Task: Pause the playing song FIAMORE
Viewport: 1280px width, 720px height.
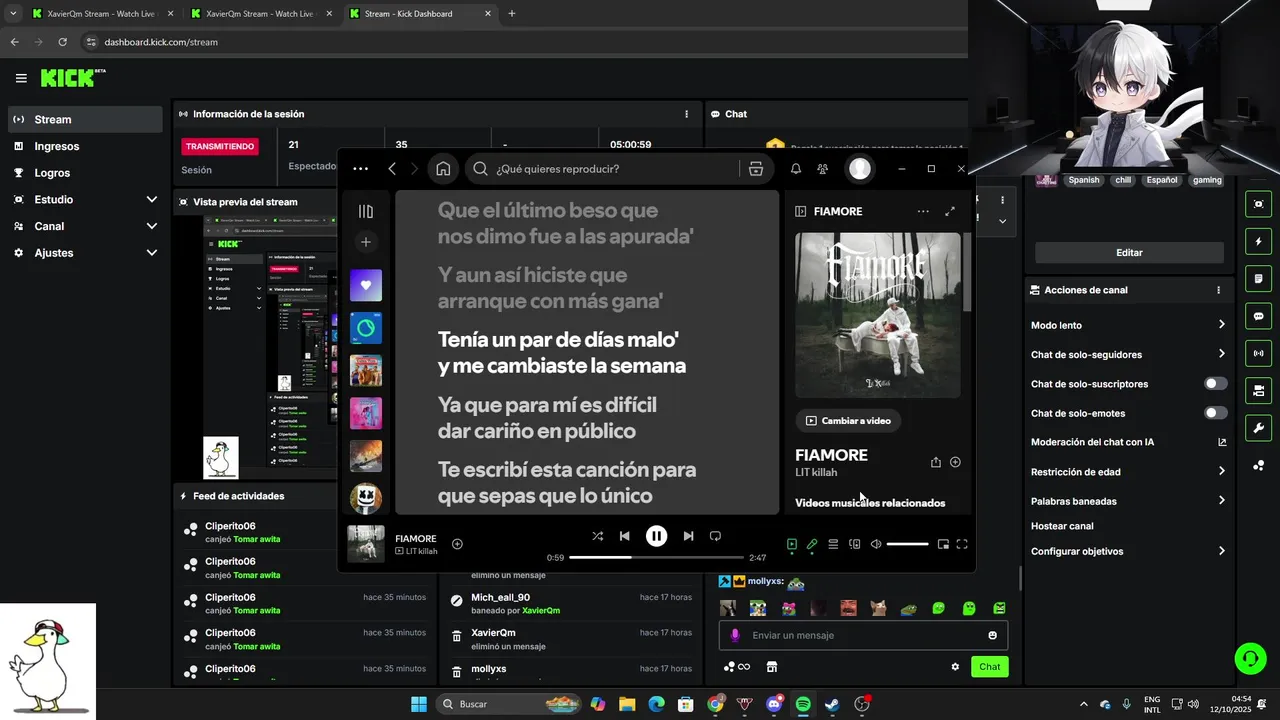Action: [x=656, y=536]
